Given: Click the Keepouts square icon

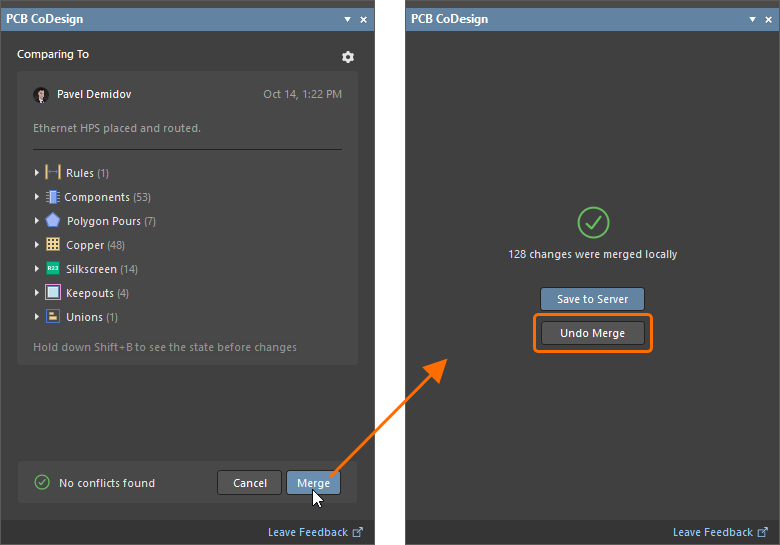Looking at the screenshot, I should [x=53, y=293].
